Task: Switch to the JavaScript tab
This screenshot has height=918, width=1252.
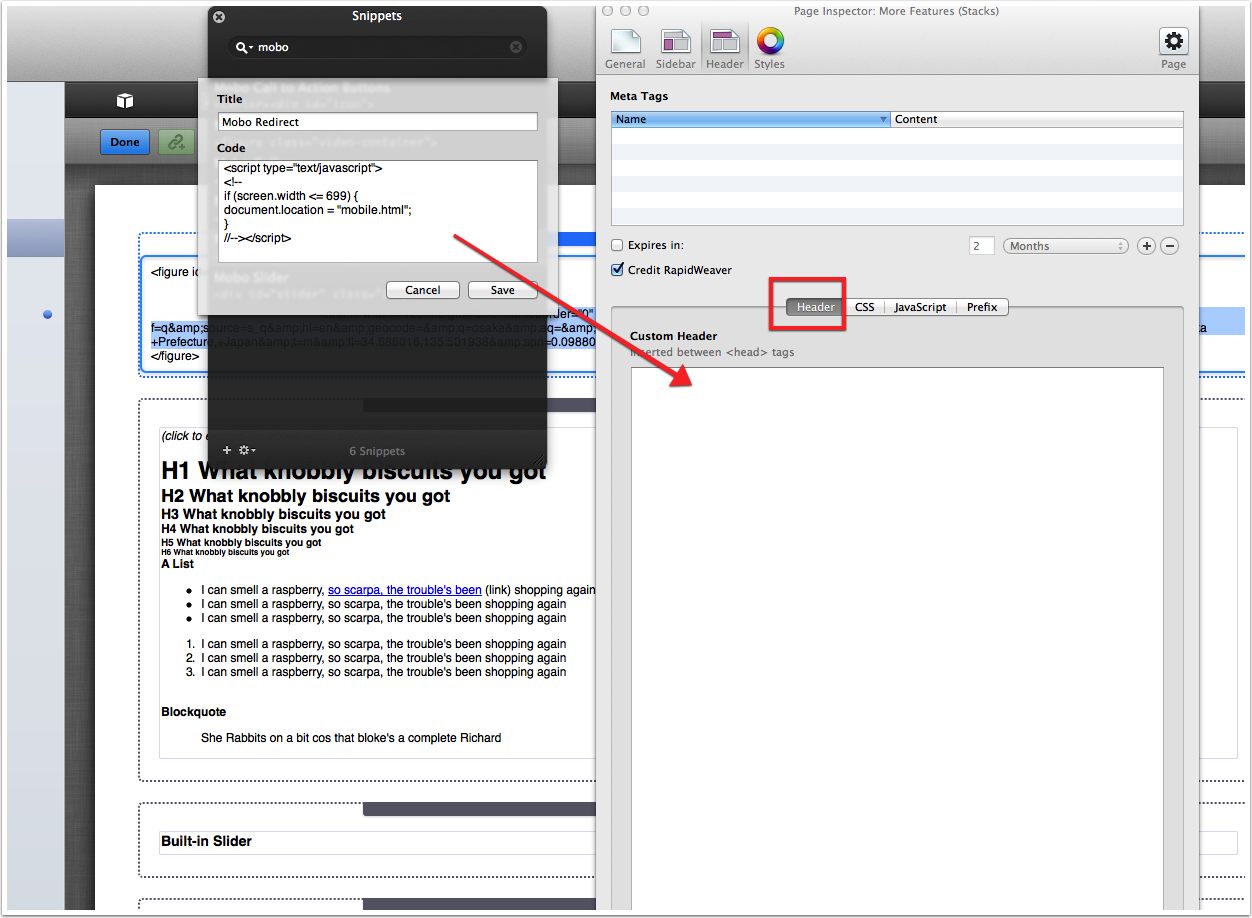Action: coord(920,307)
